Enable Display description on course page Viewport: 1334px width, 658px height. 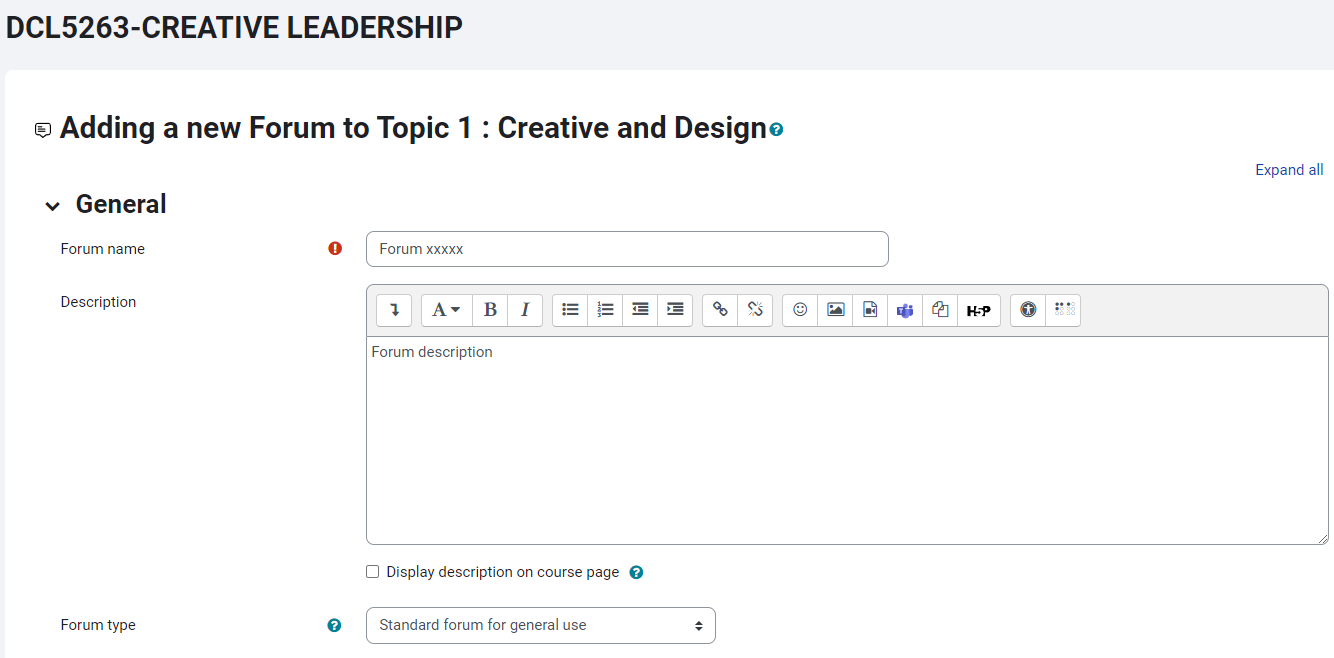tap(373, 572)
